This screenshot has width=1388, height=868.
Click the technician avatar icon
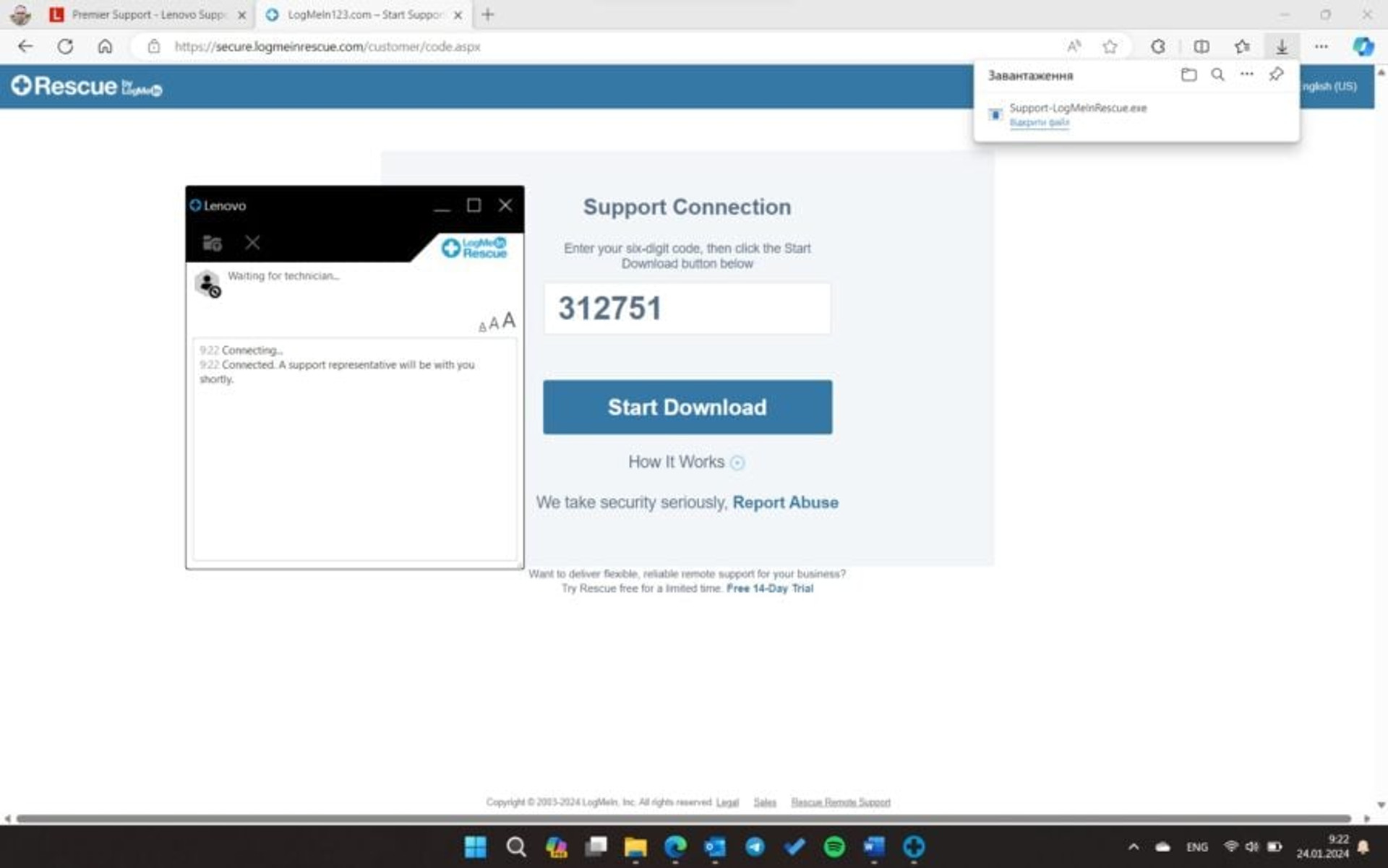[207, 283]
